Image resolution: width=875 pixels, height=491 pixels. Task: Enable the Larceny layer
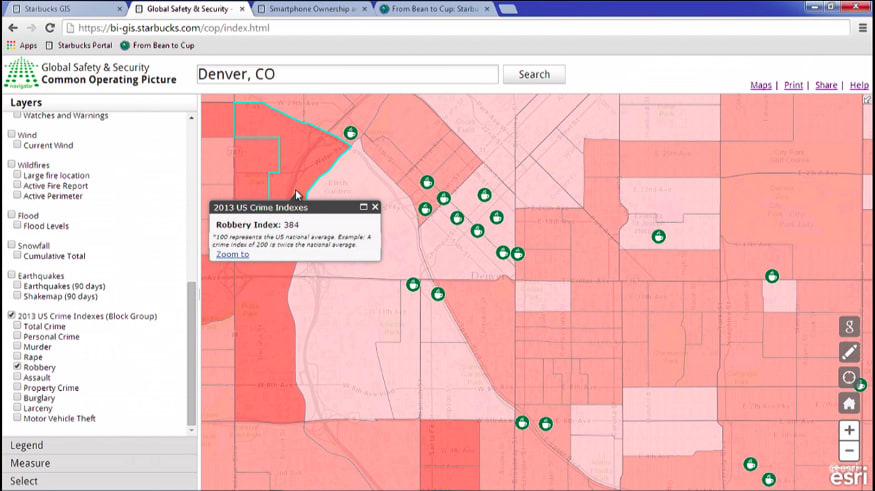tap(17, 407)
